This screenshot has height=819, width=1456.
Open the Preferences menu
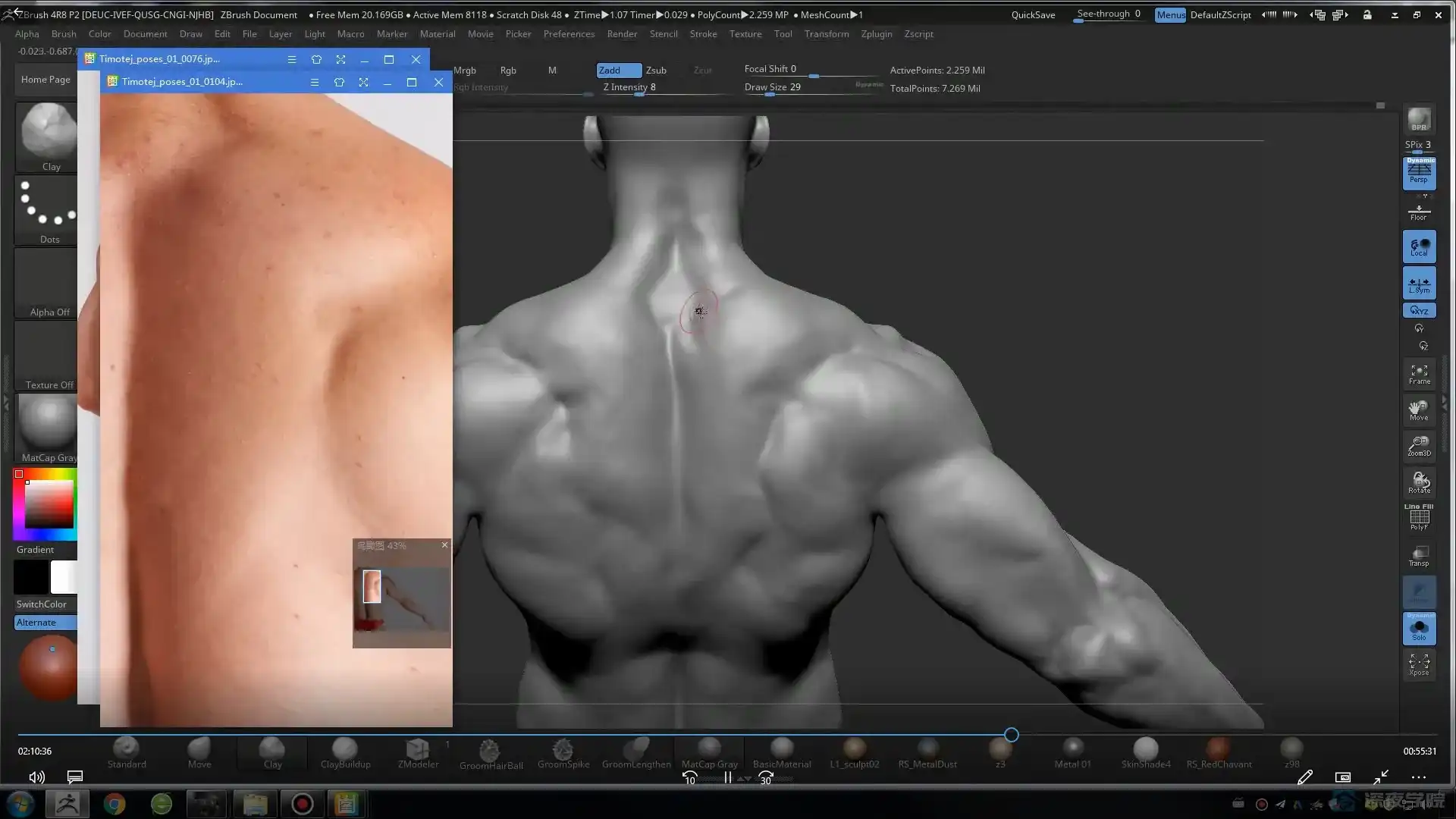(x=569, y=34)
